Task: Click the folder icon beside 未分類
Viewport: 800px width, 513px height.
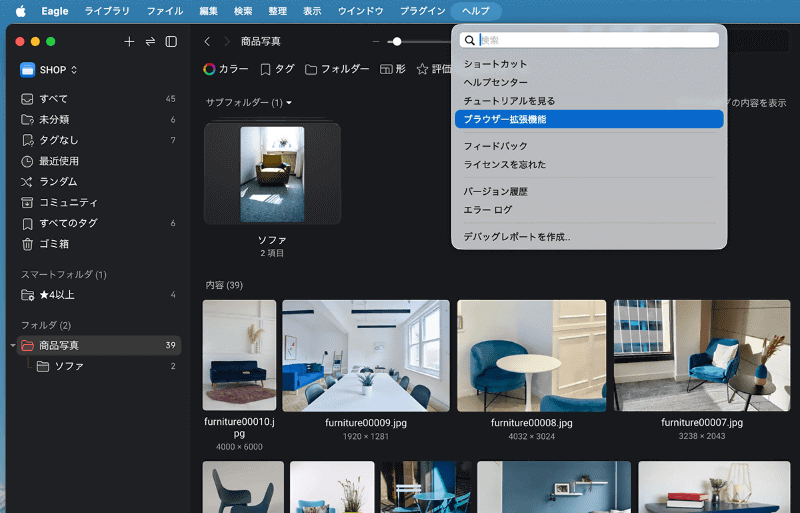Action: [x=27, y=119]
